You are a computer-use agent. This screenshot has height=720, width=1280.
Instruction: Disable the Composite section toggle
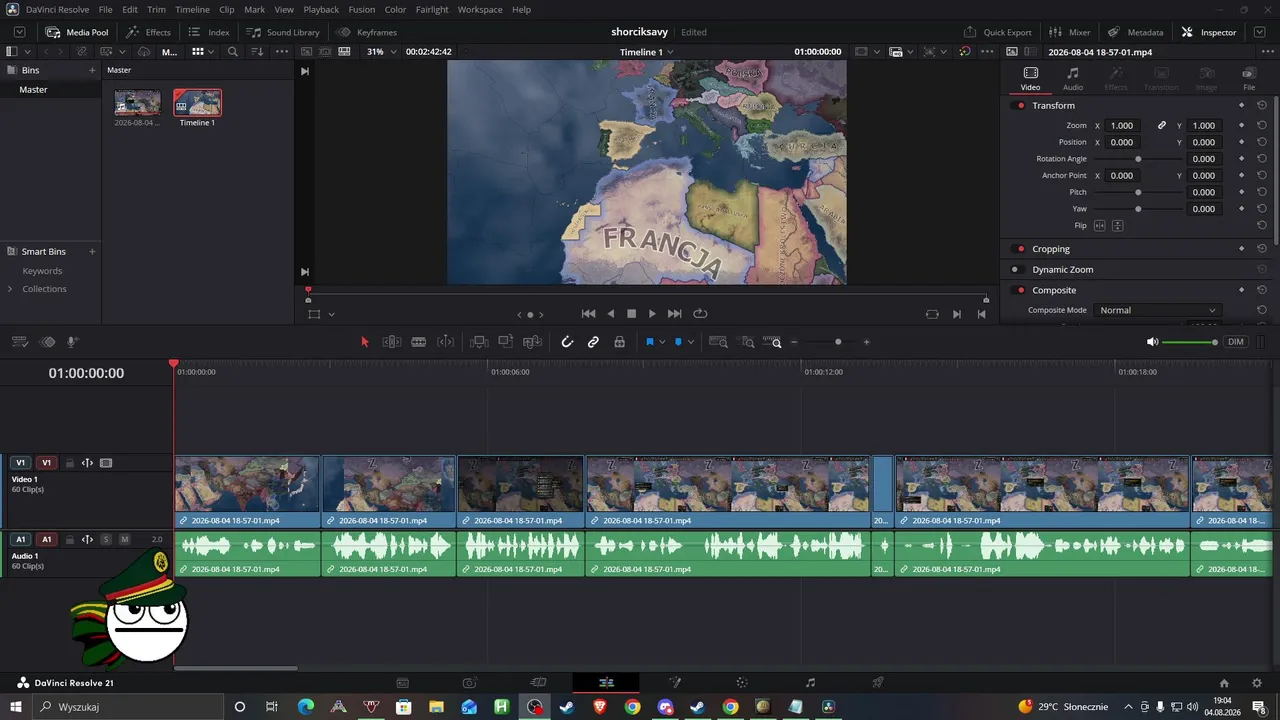[1020, 290]
